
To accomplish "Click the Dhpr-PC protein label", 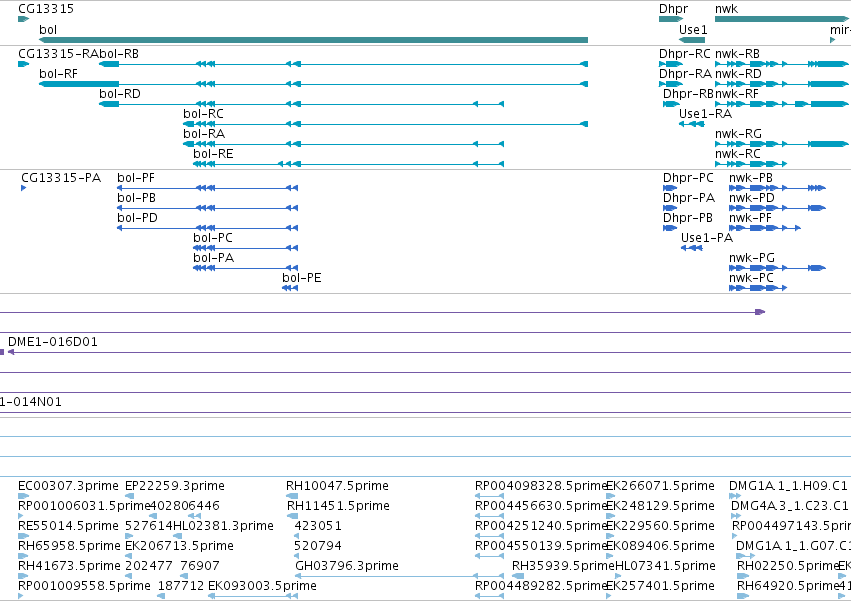I will (x=688, y=178).
